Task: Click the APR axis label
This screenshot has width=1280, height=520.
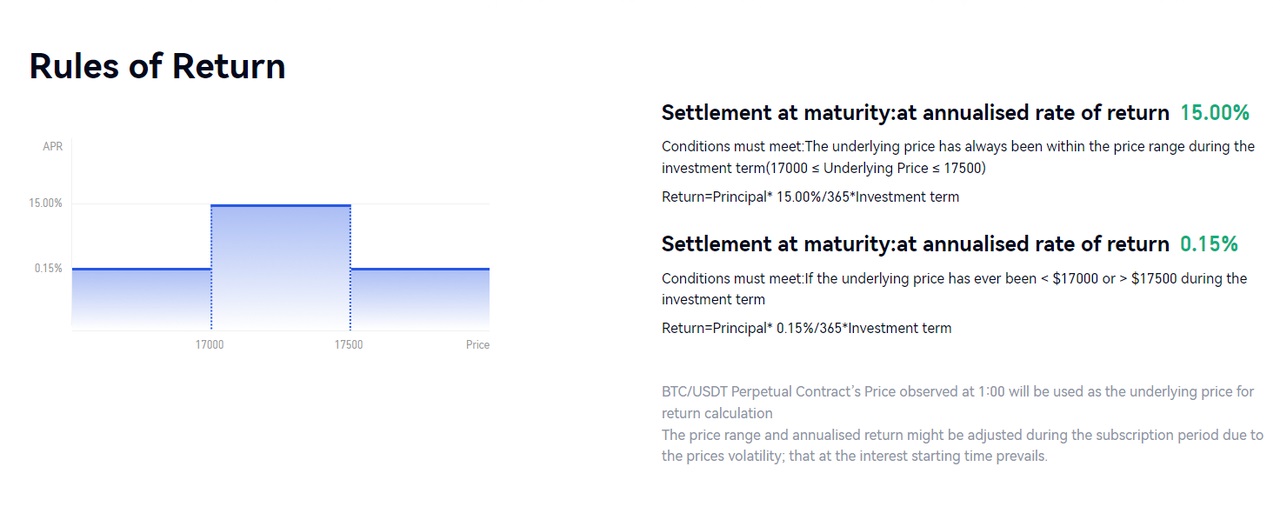Action: tap(52, 147)
